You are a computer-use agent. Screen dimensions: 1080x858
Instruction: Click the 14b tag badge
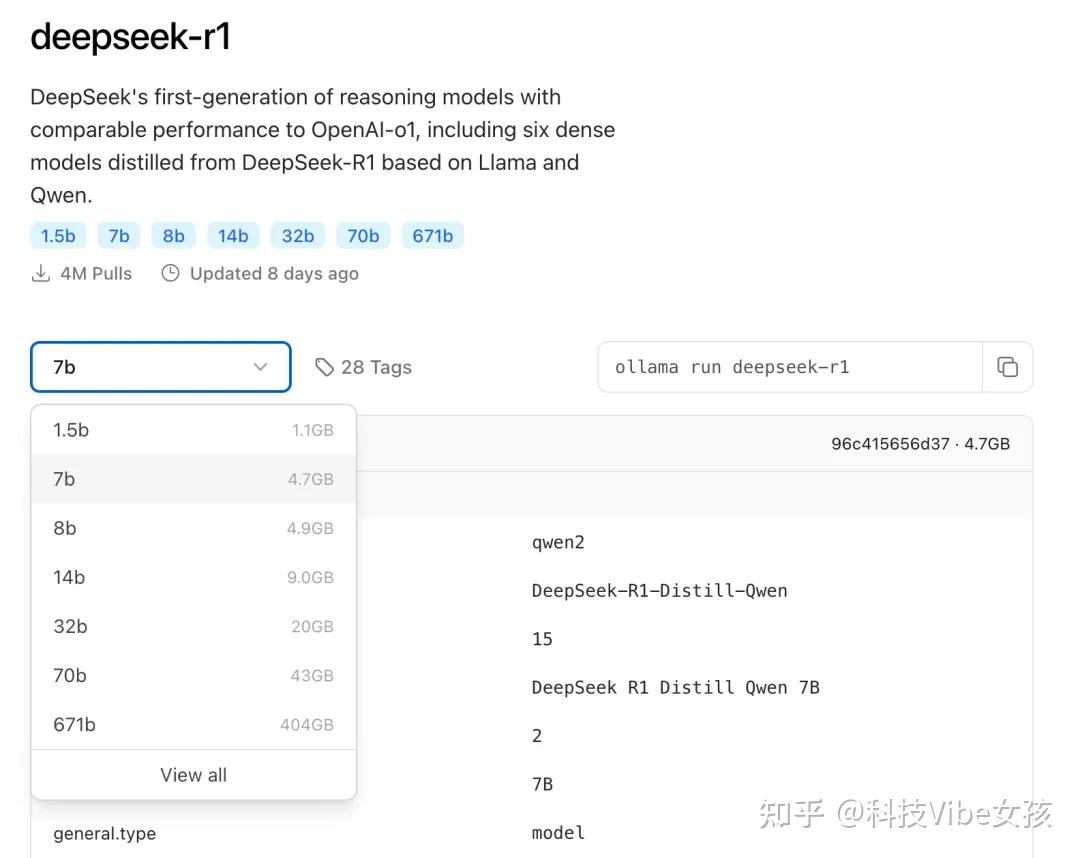[x=233, y=235]
